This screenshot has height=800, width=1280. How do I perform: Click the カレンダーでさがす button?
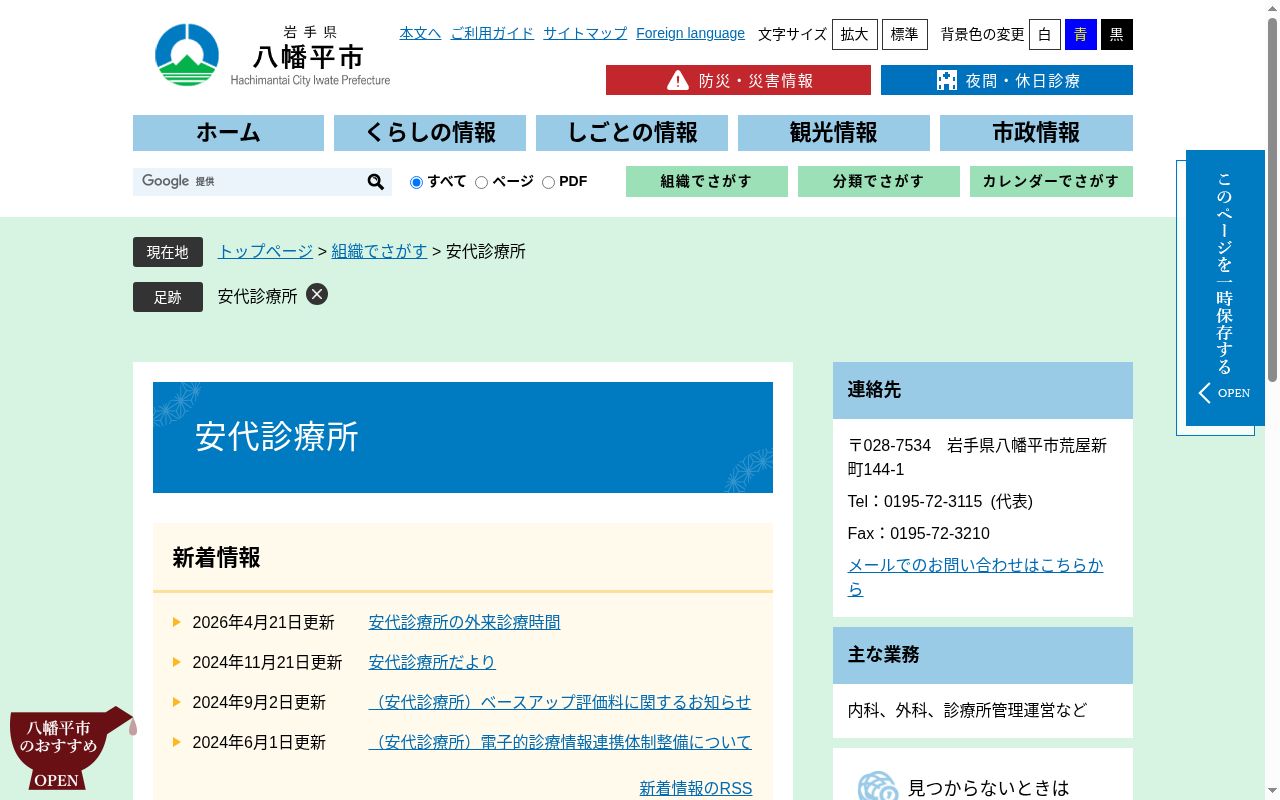(1051, 181)
